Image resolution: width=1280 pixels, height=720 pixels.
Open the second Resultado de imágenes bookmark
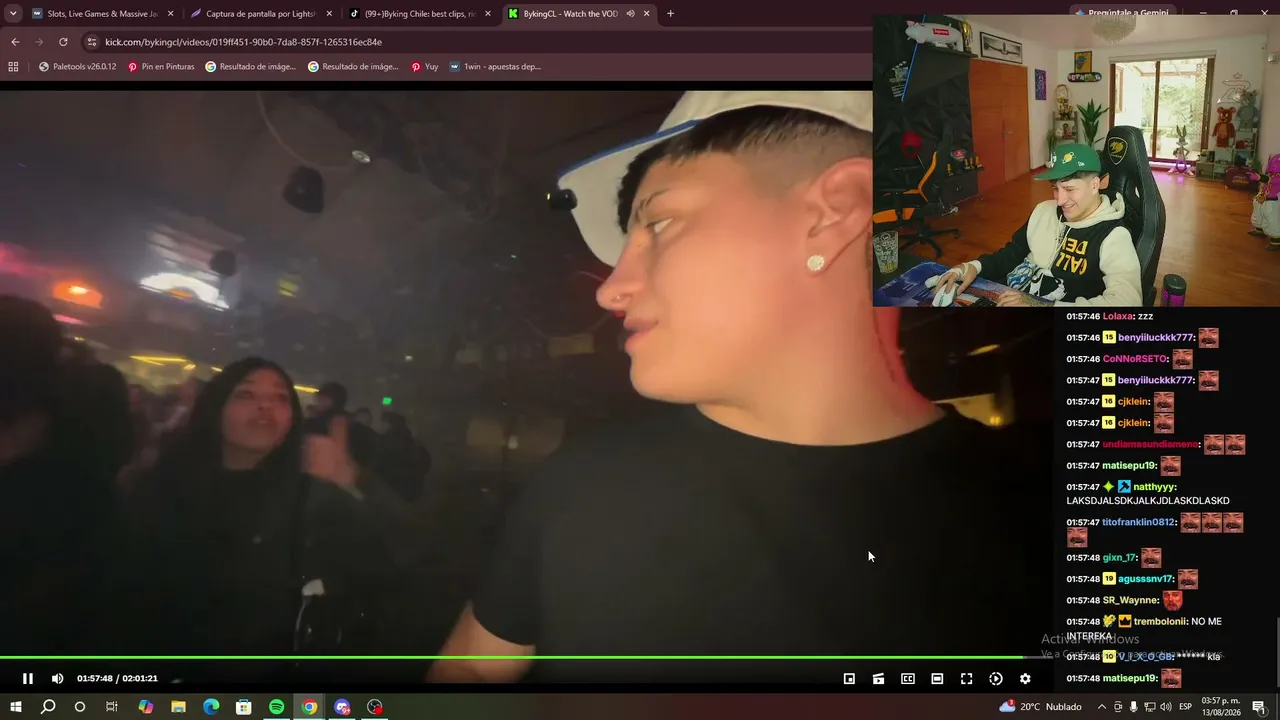pos(353,67)
